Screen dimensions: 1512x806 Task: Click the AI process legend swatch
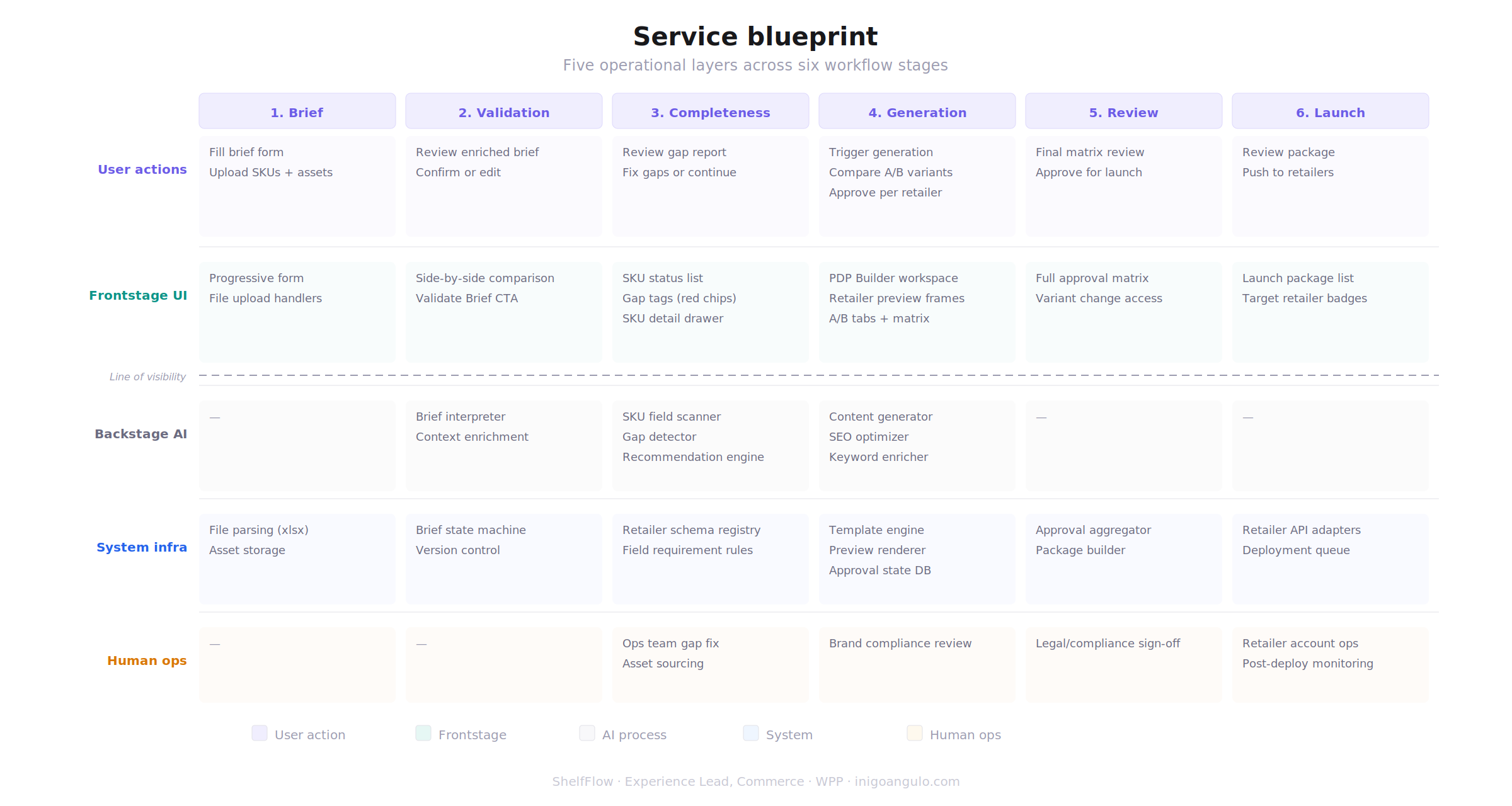(x=587, y=734)
